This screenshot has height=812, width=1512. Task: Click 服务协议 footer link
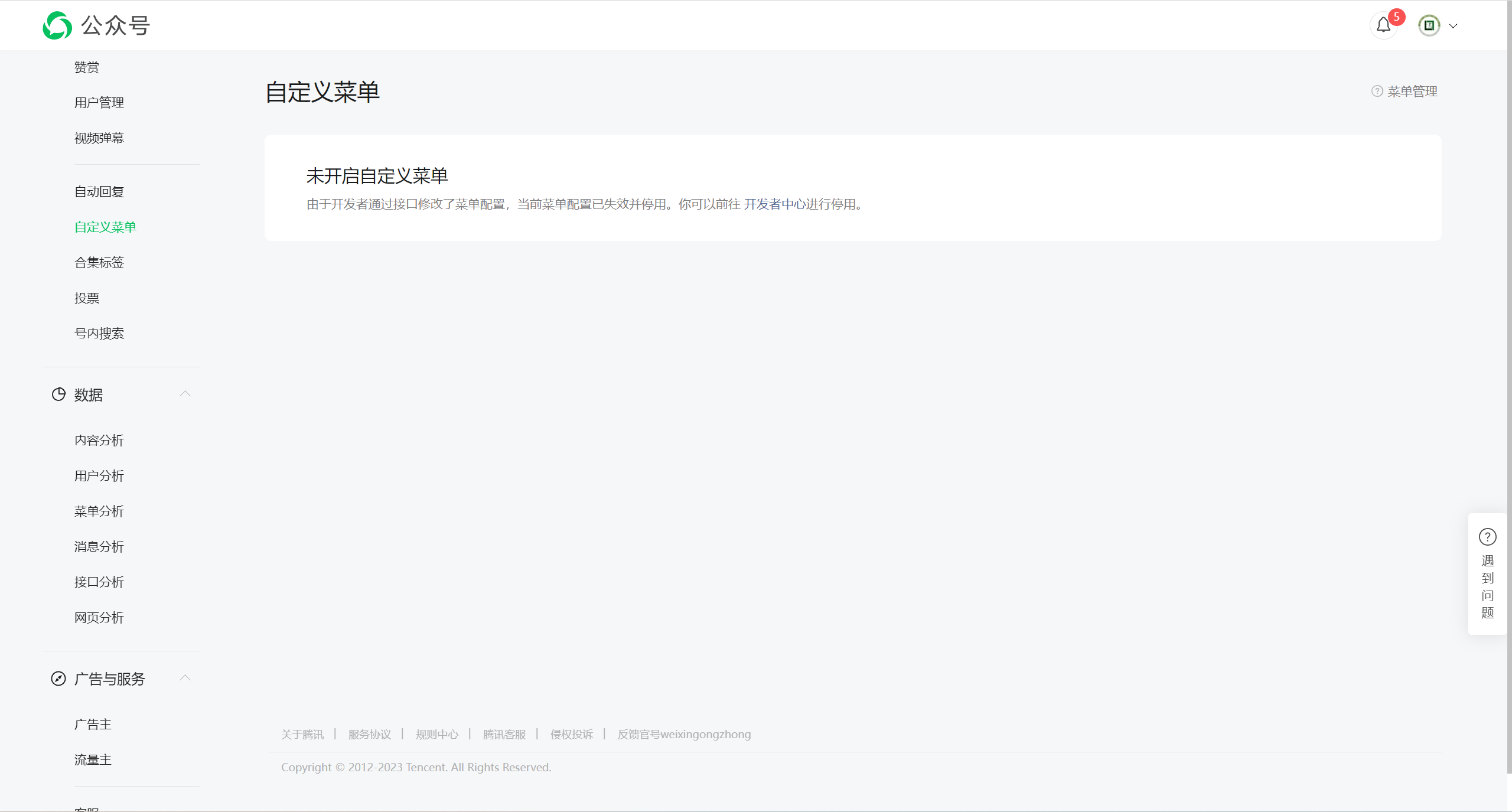(370, 735)
